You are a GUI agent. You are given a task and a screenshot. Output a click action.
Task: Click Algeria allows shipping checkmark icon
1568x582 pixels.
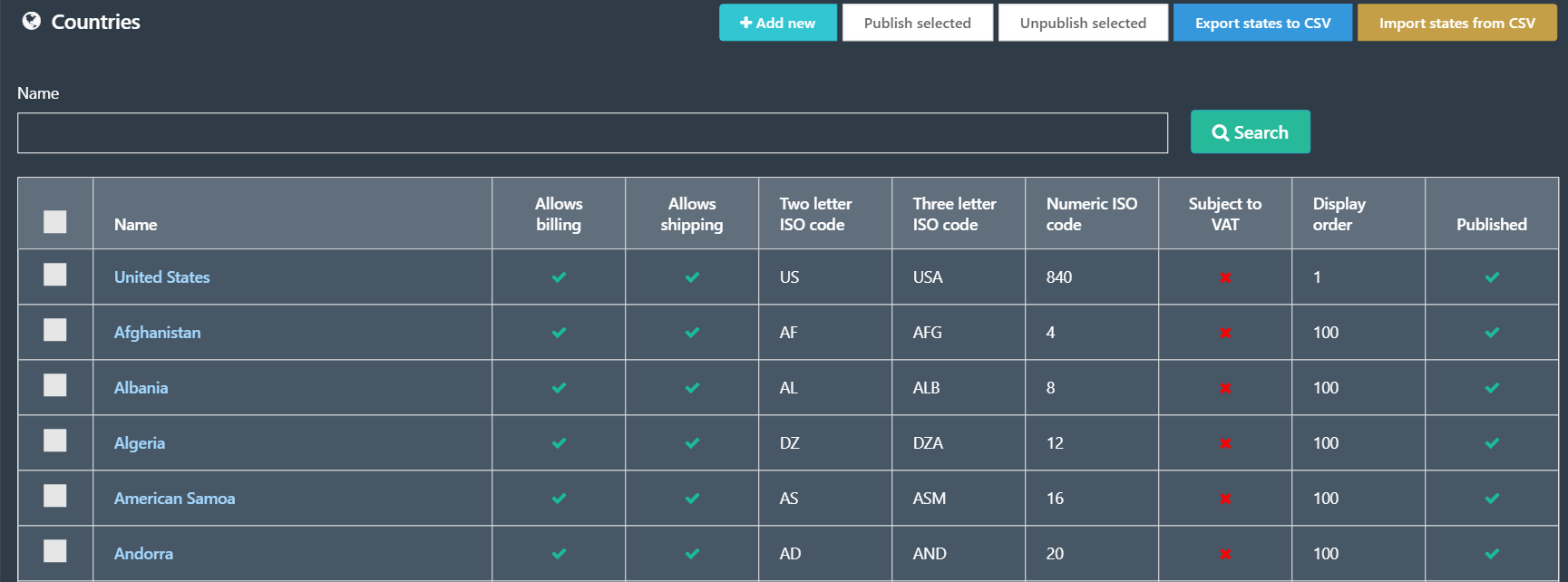pos(692,443)
